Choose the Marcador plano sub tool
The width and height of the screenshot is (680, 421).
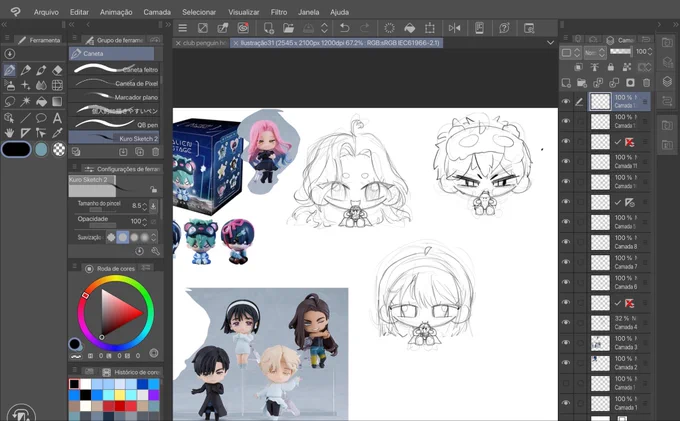click(x=114, y=97)
